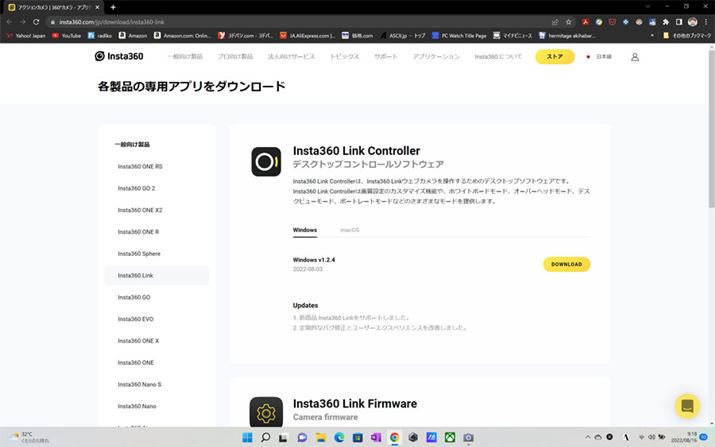Open the Windows Start menu

[247, 438]
